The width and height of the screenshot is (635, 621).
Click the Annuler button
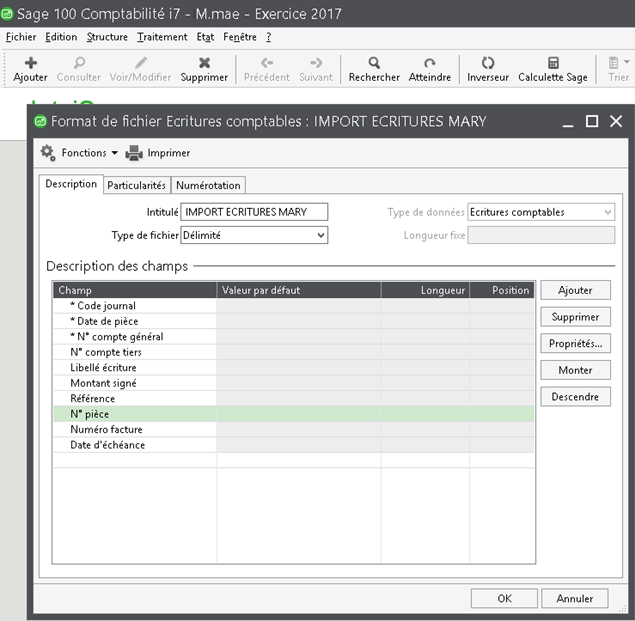click(575, 598)
